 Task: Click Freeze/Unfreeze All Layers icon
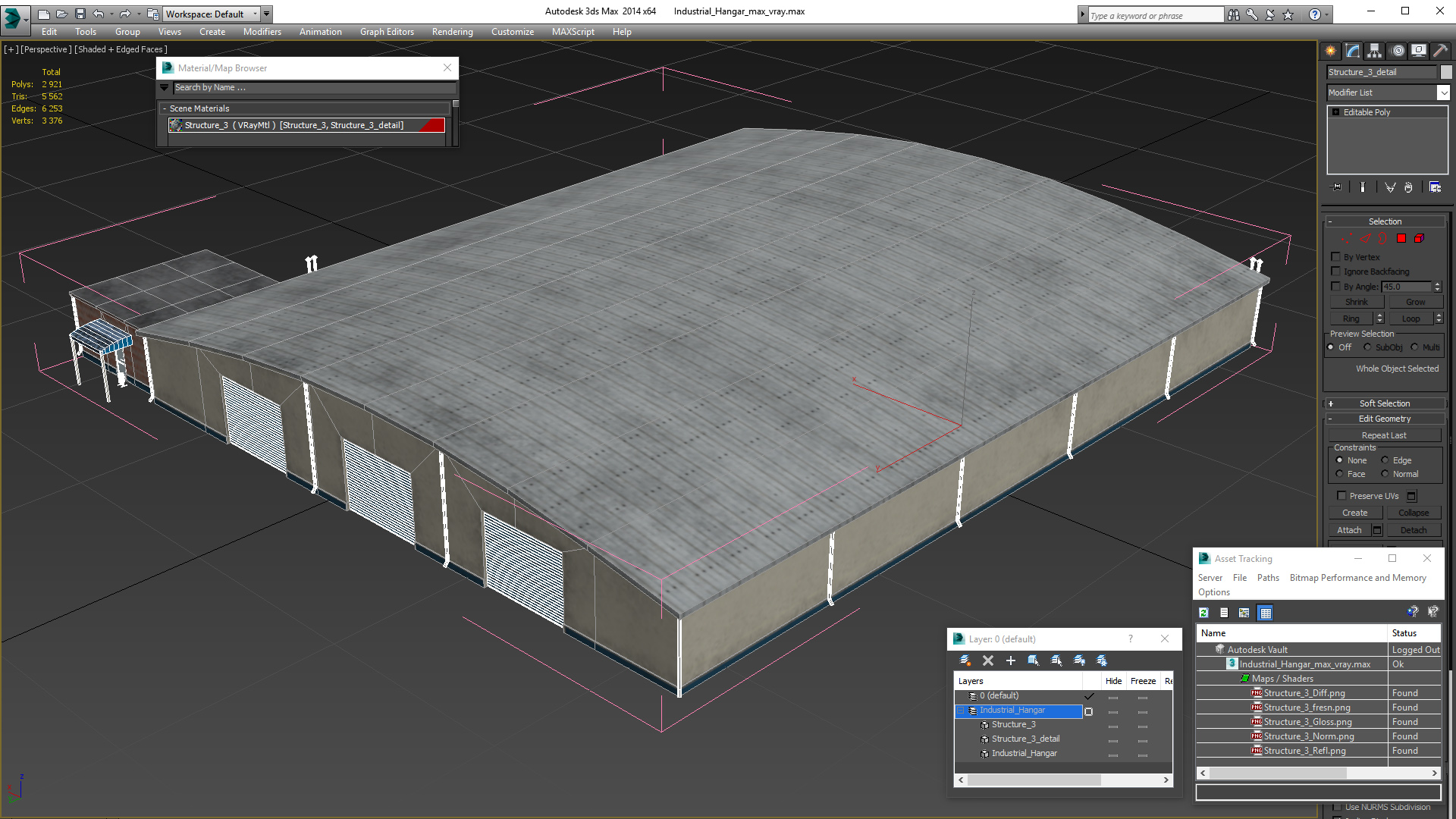click(1102, 661)
